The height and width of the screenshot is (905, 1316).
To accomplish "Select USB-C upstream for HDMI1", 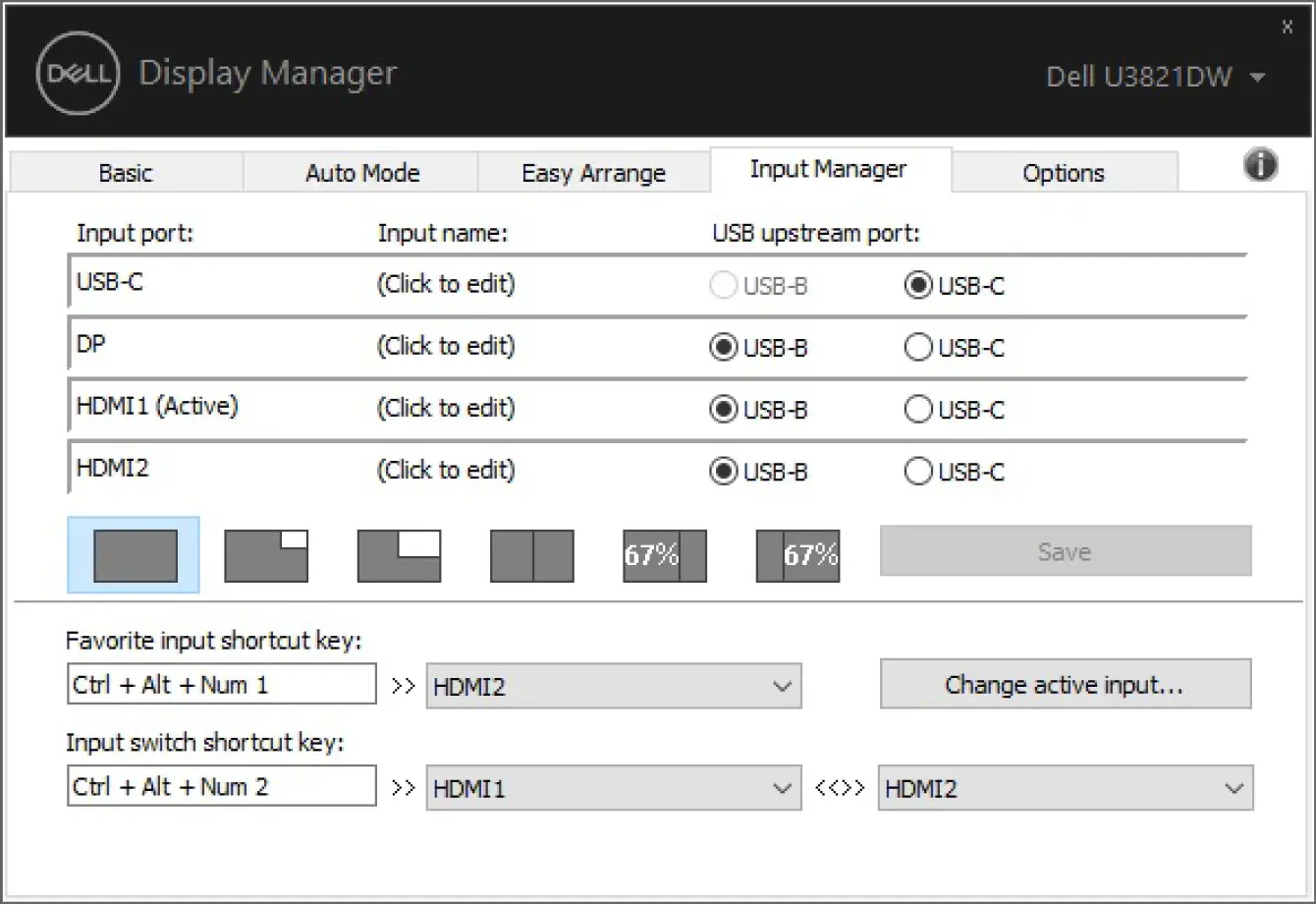I will 917,409.
